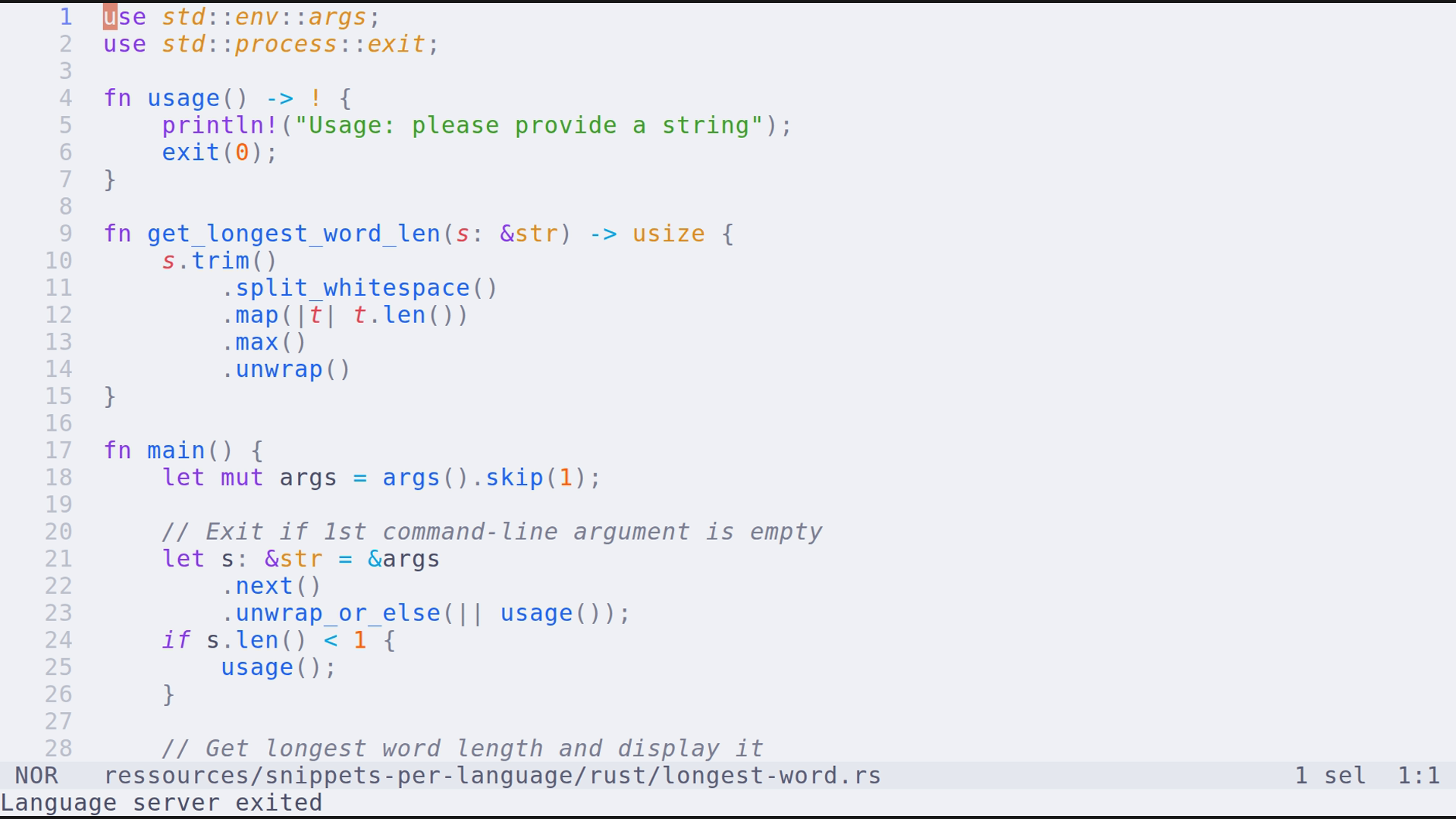This screenshot has width=1456, height=819.
Task: Click the "Exit if 1st command-line argument" comment
Action: 491,532
